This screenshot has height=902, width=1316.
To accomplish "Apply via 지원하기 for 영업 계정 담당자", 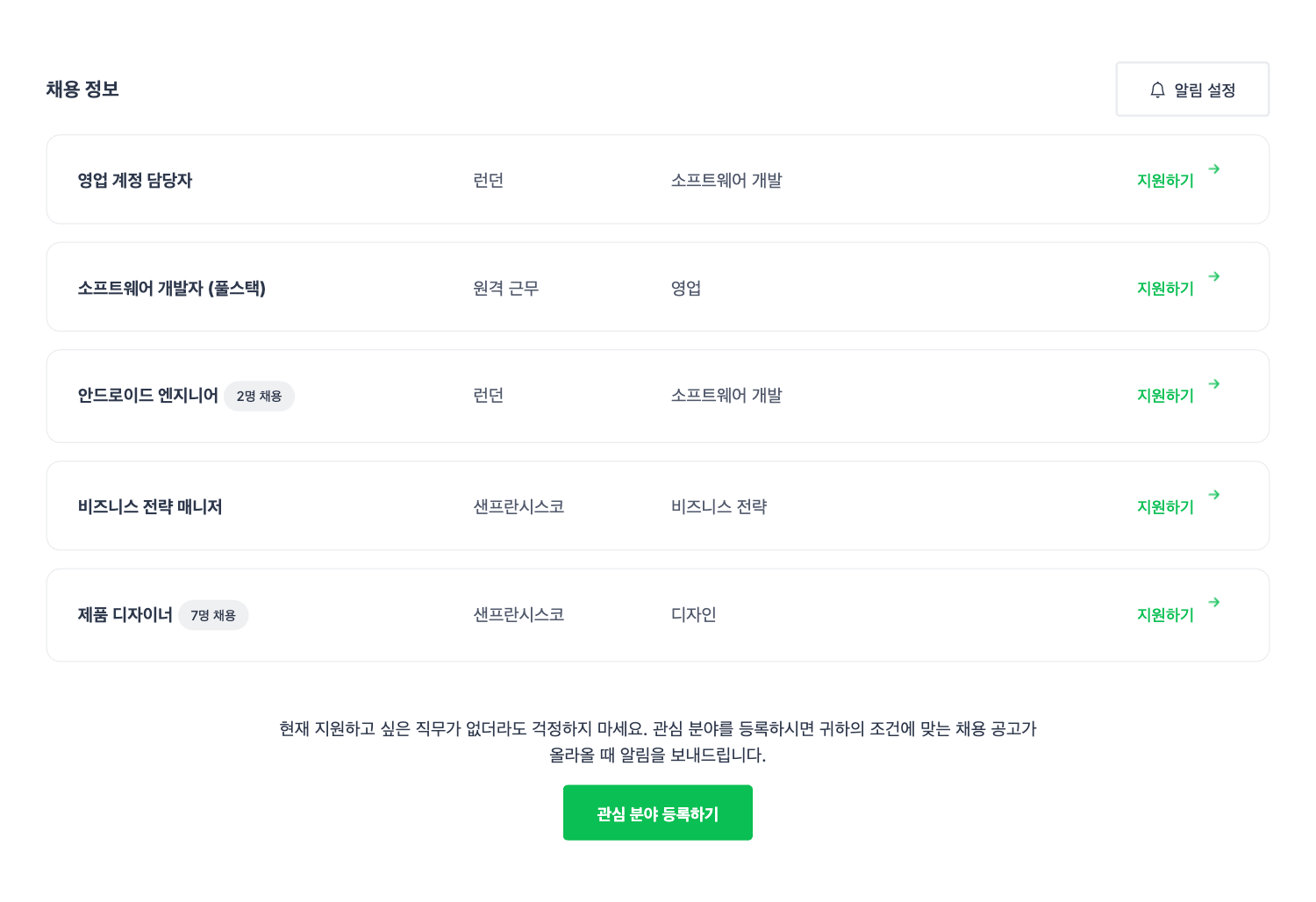I will (1165, 181).
